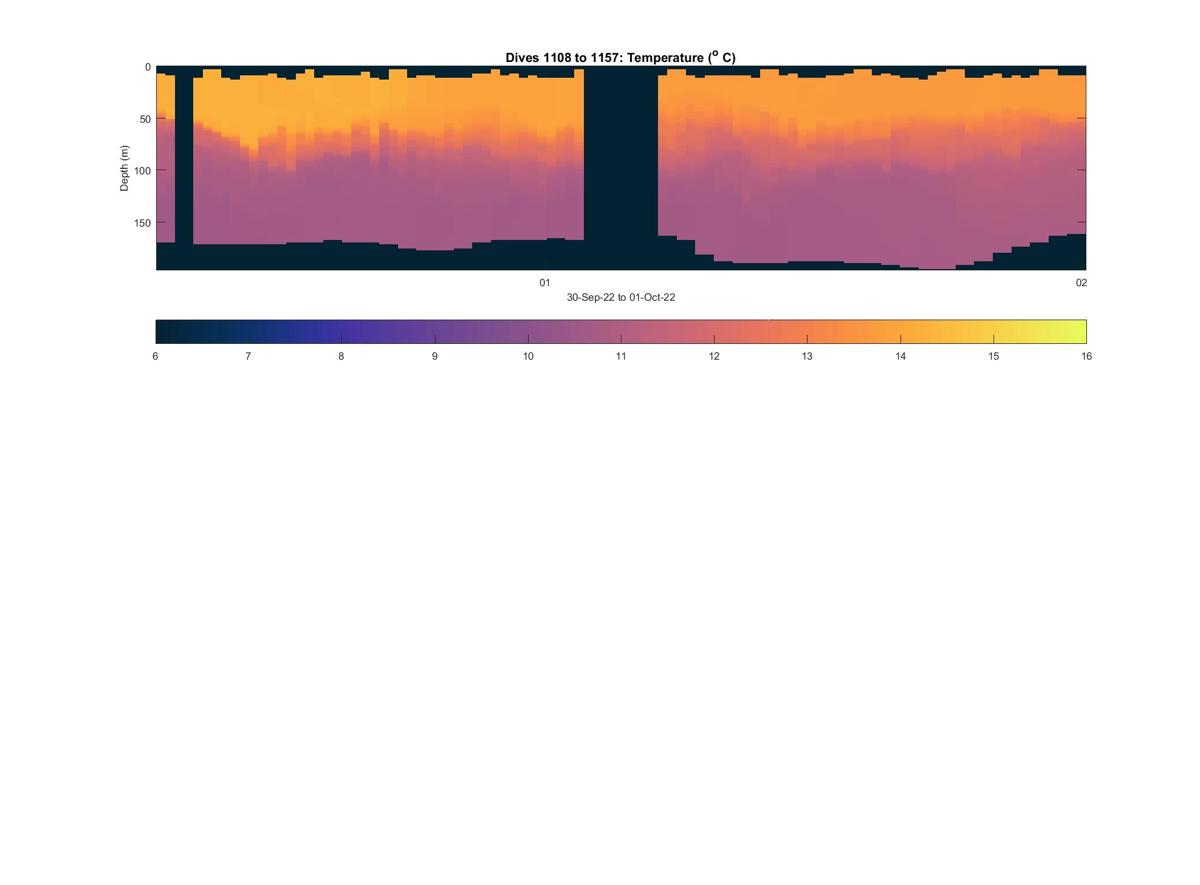Click the colorbar tick label '7'
1200x885 pixels.
point(248,356)
